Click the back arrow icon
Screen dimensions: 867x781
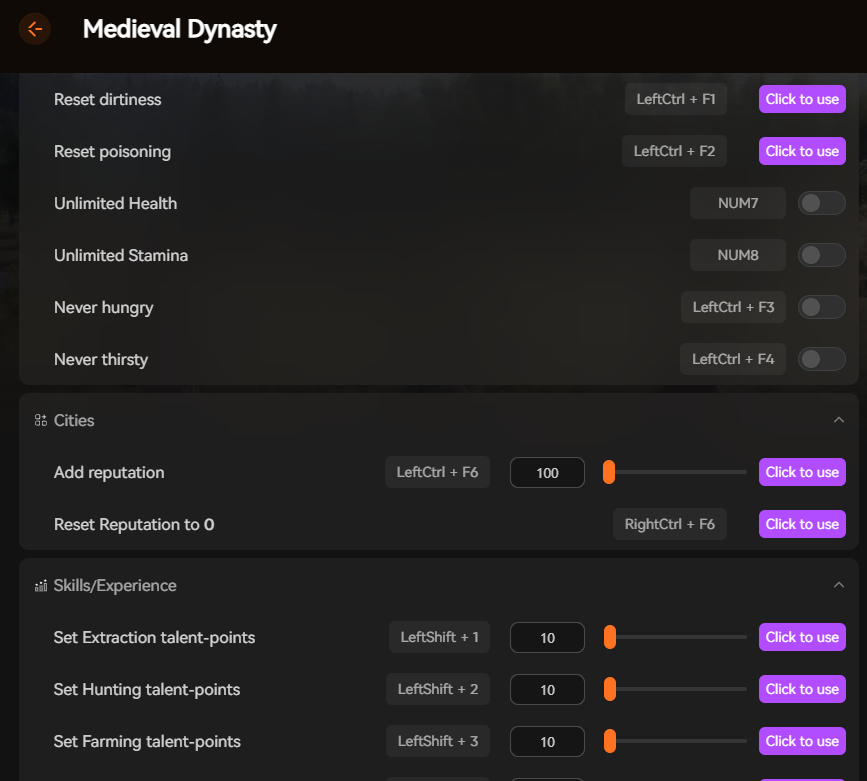pos(35,29)
